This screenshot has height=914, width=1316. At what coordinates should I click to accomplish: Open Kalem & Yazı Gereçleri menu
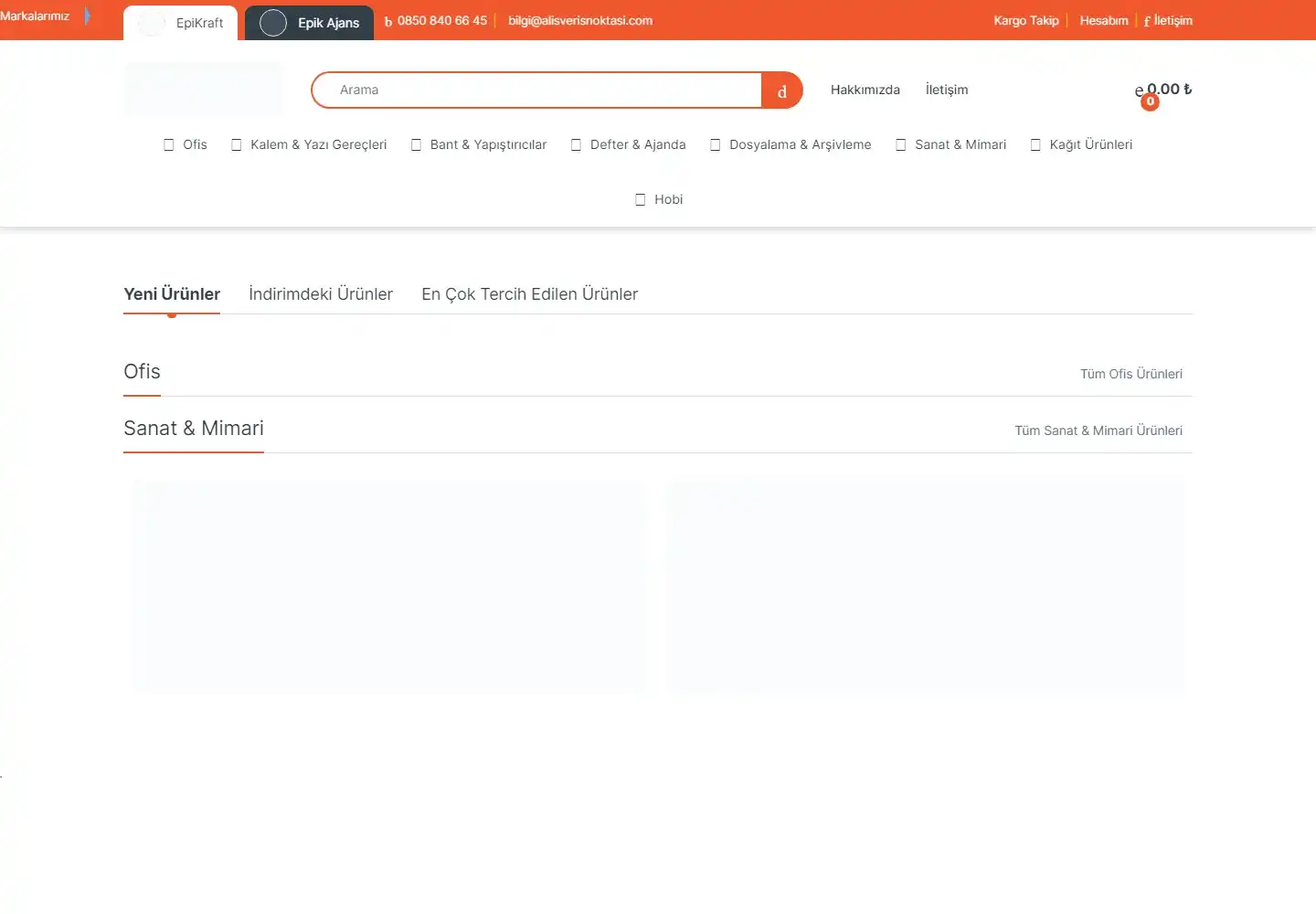click(x=309, y=144)
